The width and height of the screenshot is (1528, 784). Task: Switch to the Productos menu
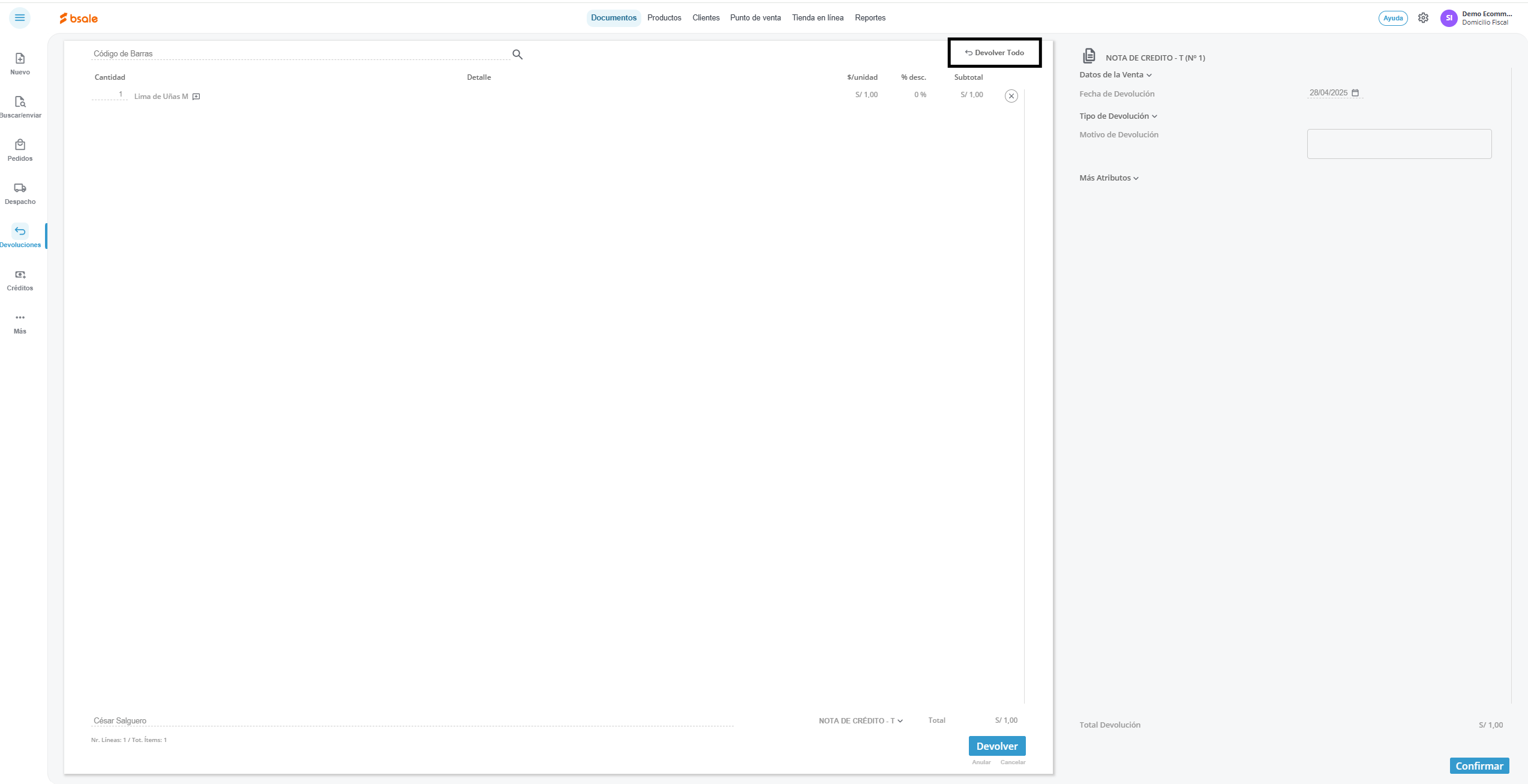coord(664,18)
